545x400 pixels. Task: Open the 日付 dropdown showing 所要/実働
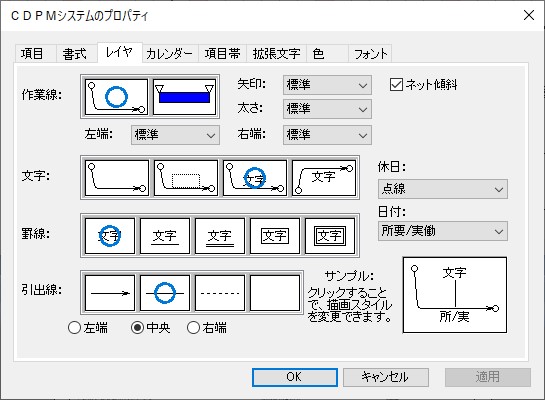point(443,231)
